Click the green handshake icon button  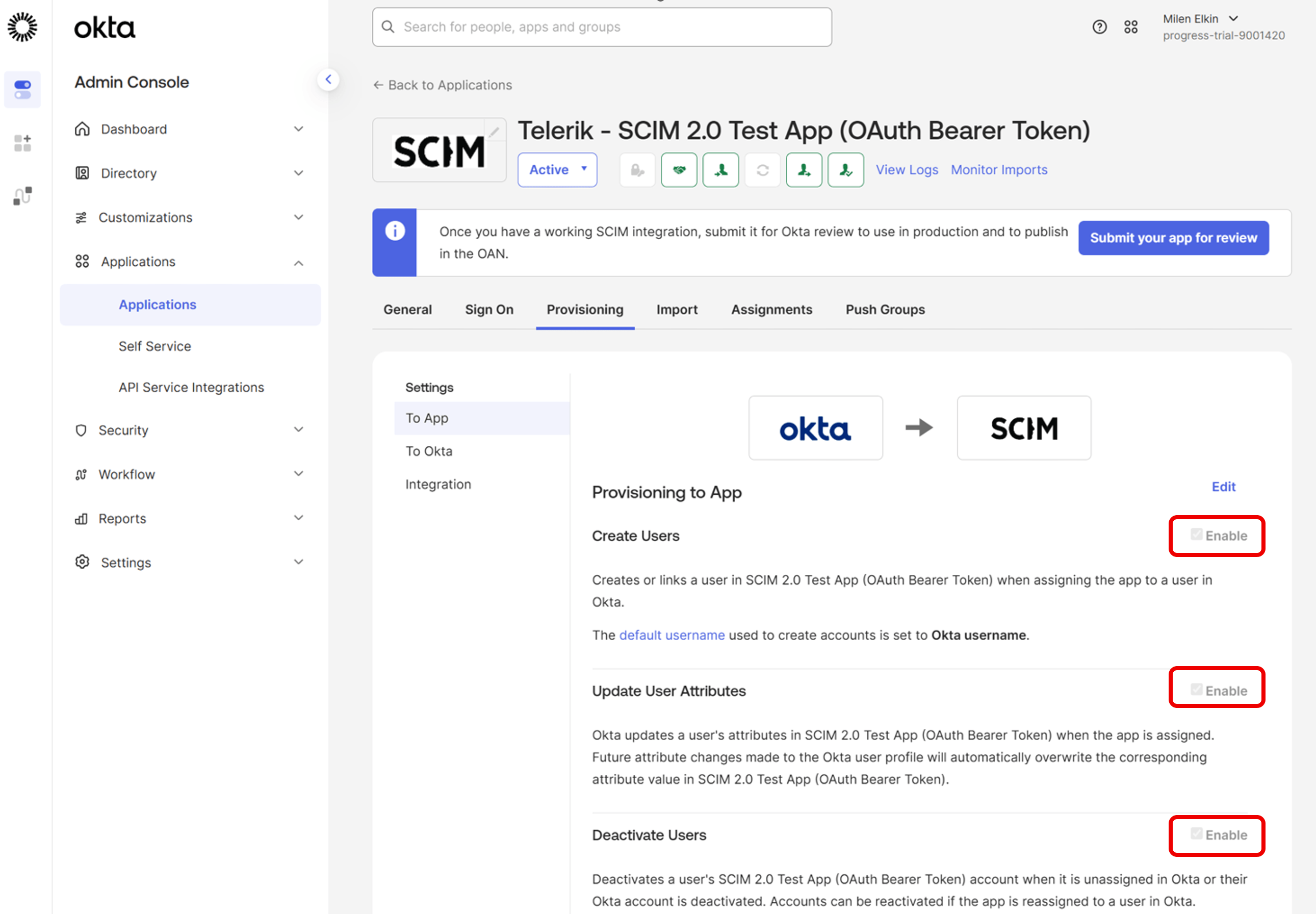coord(679,170)
